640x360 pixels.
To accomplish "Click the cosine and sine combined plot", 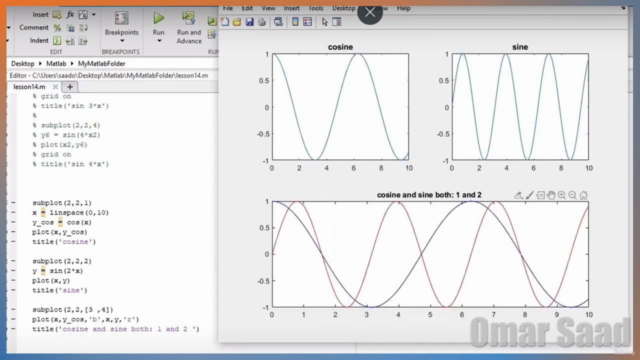I will tap(430, 254).
